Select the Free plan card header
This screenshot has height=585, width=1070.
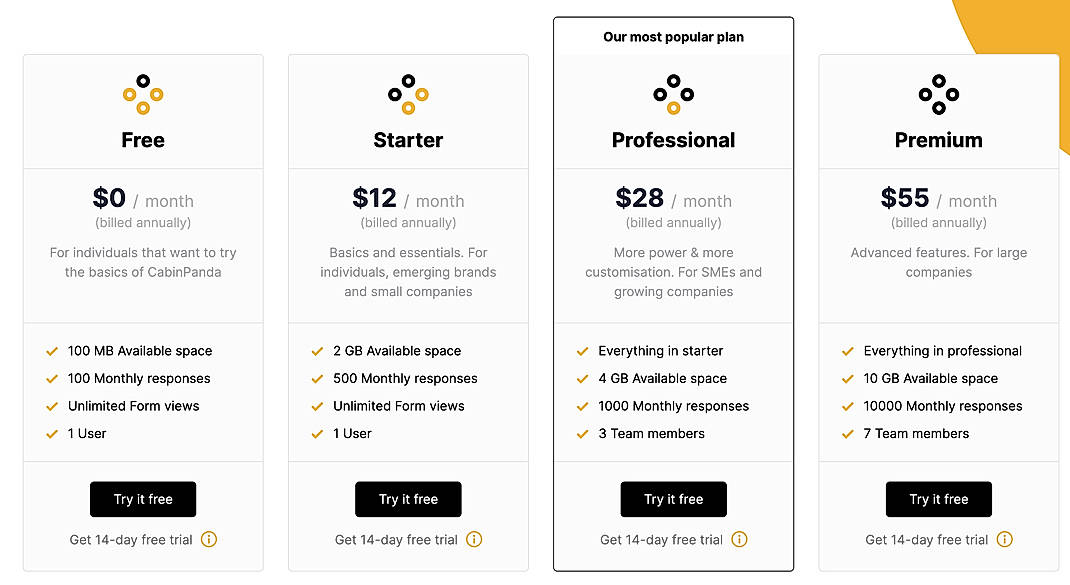pyautogui.click(x=143, y=110)
